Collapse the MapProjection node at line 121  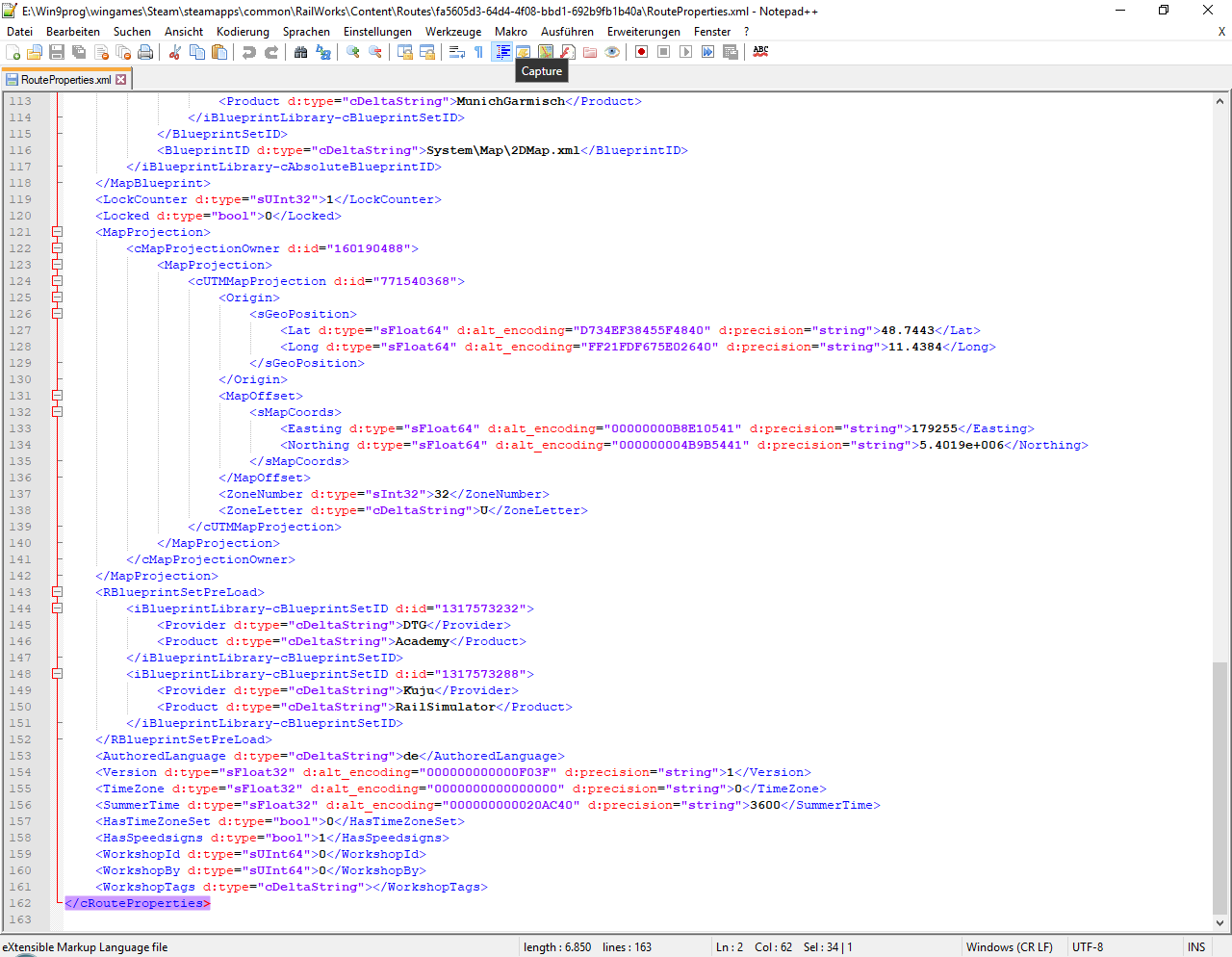coord(57,232)
